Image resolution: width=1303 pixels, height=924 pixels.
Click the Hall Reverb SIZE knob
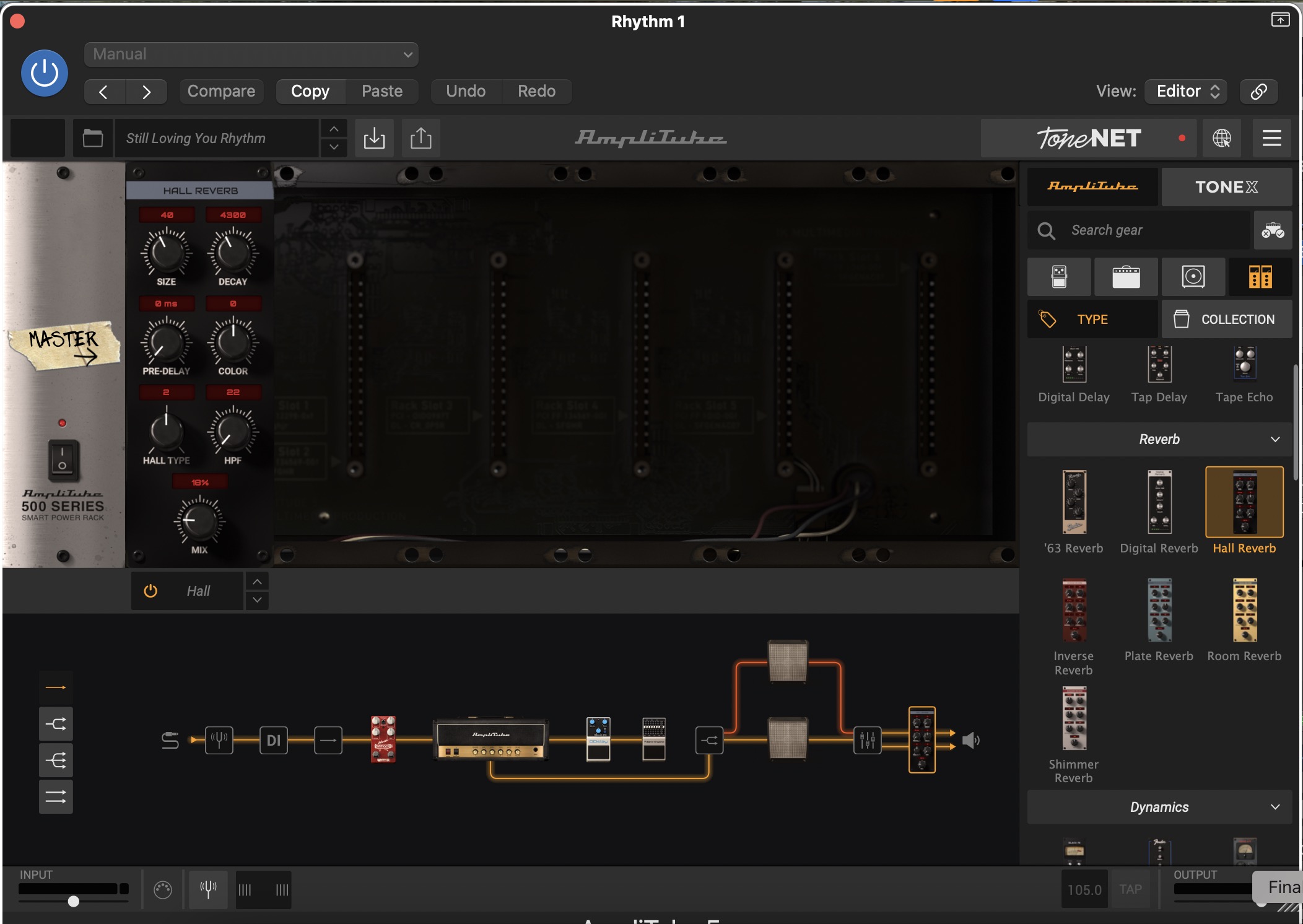tap(166, 252)
